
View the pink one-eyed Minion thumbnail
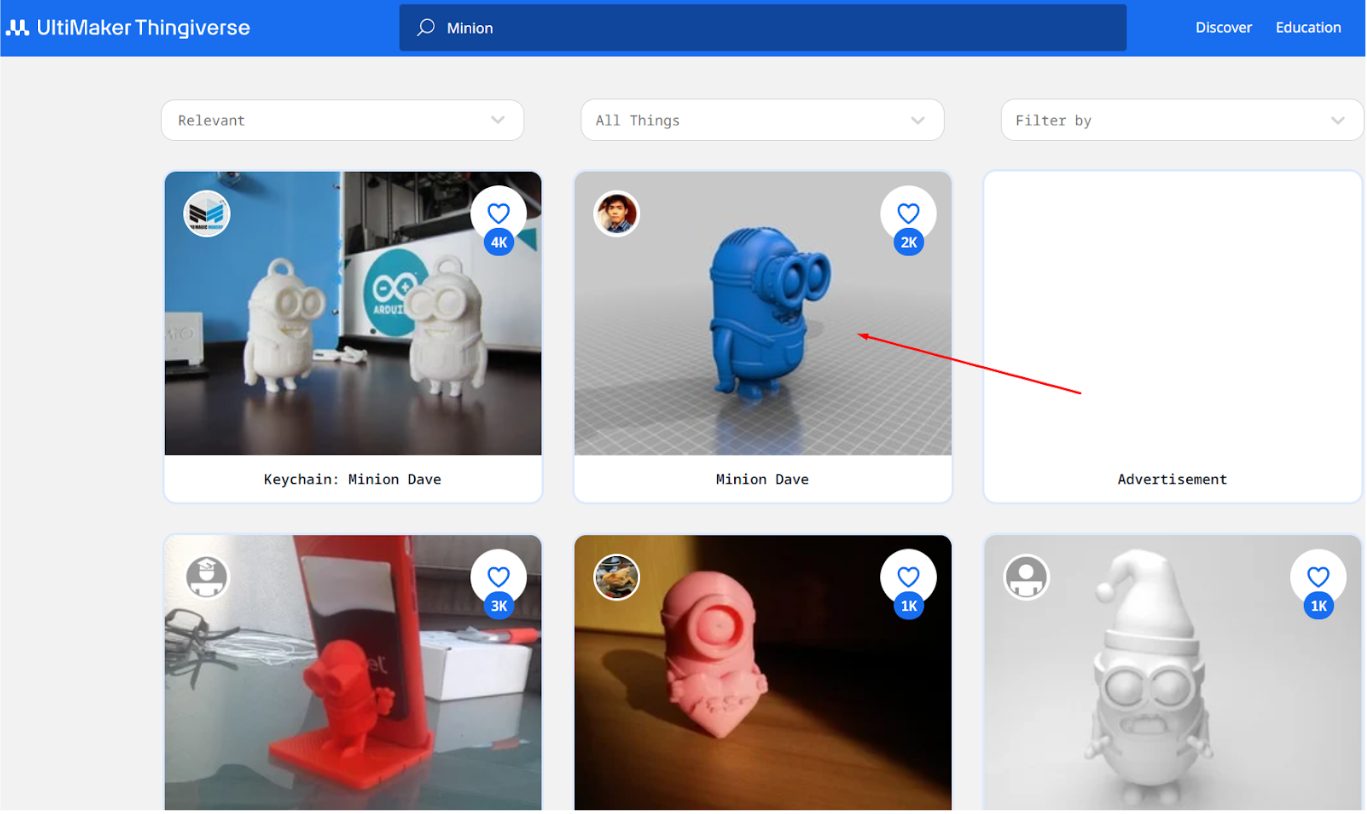click(763, 672)
